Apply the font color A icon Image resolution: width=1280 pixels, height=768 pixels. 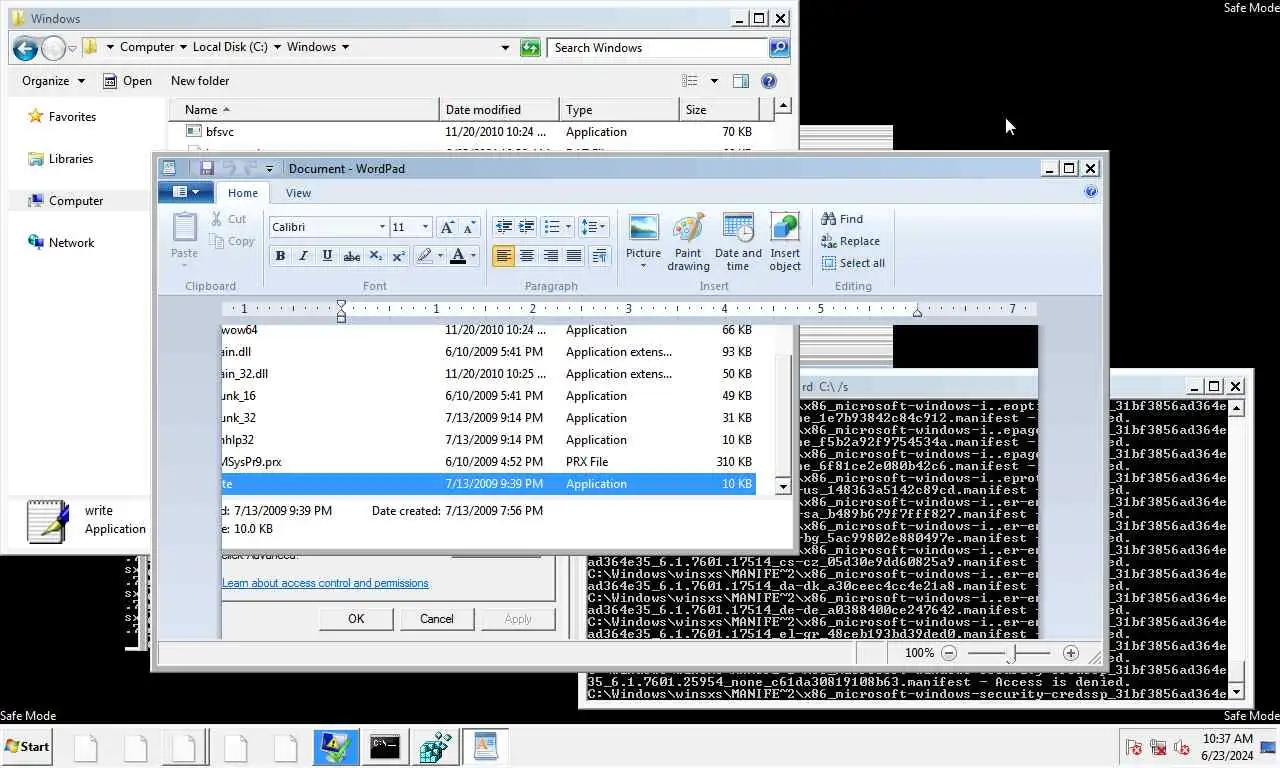[x=458, y=256]
